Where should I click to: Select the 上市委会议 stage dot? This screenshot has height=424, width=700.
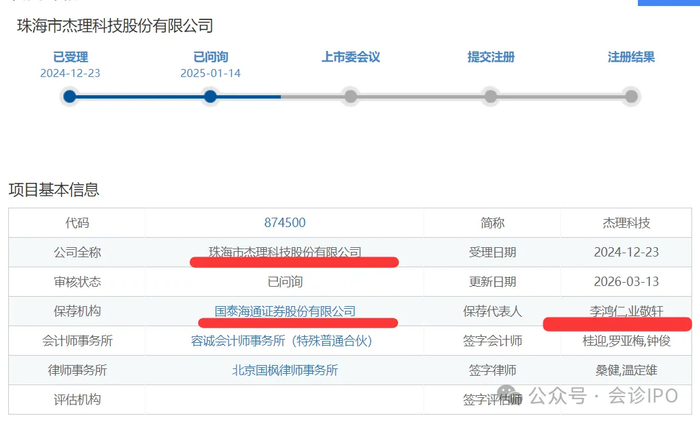click(350, 97)
